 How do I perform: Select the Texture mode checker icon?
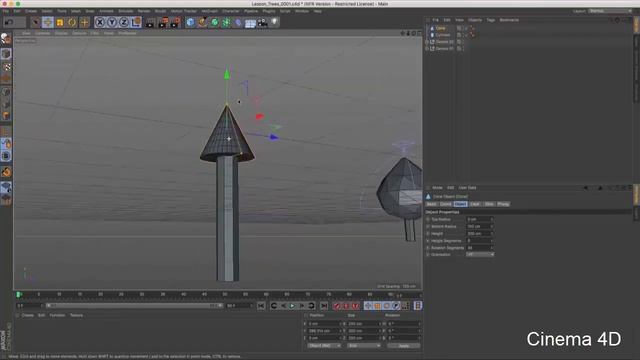click(6, 66)
